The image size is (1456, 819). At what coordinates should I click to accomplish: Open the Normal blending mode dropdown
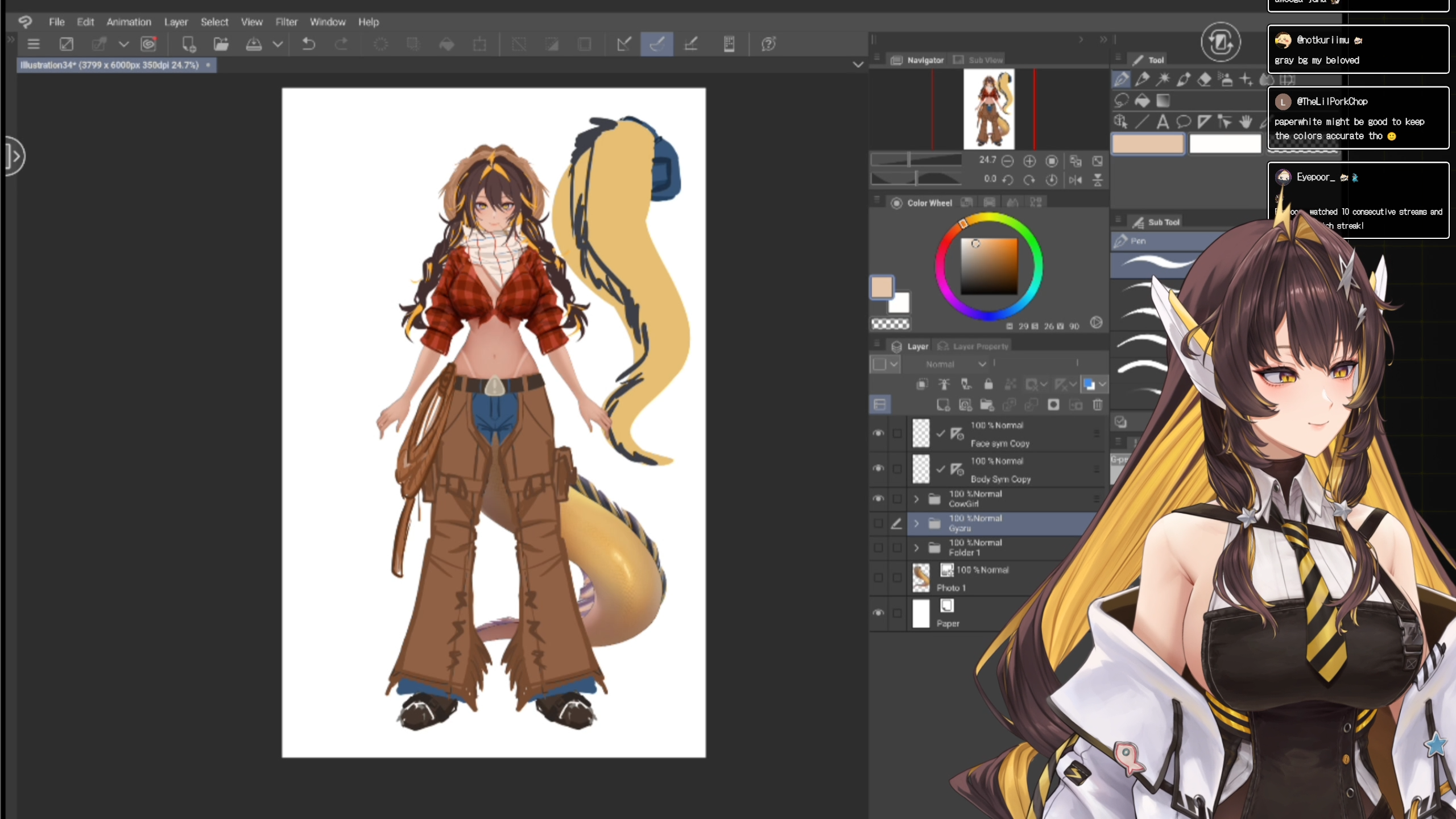click(x=955, y=364)
